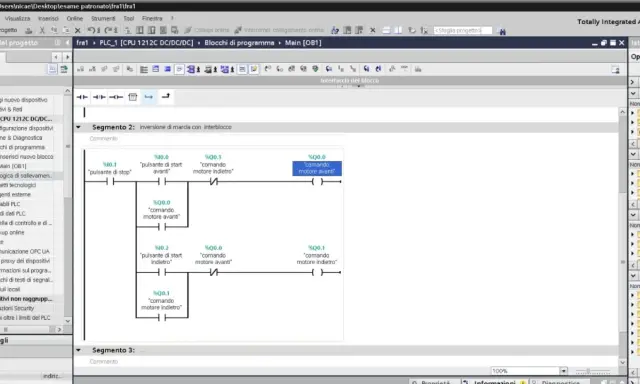The height and width of the screenshot is (384, 640).
Task: Click the Paste icon in main toolbar
Action: (66, 31)
